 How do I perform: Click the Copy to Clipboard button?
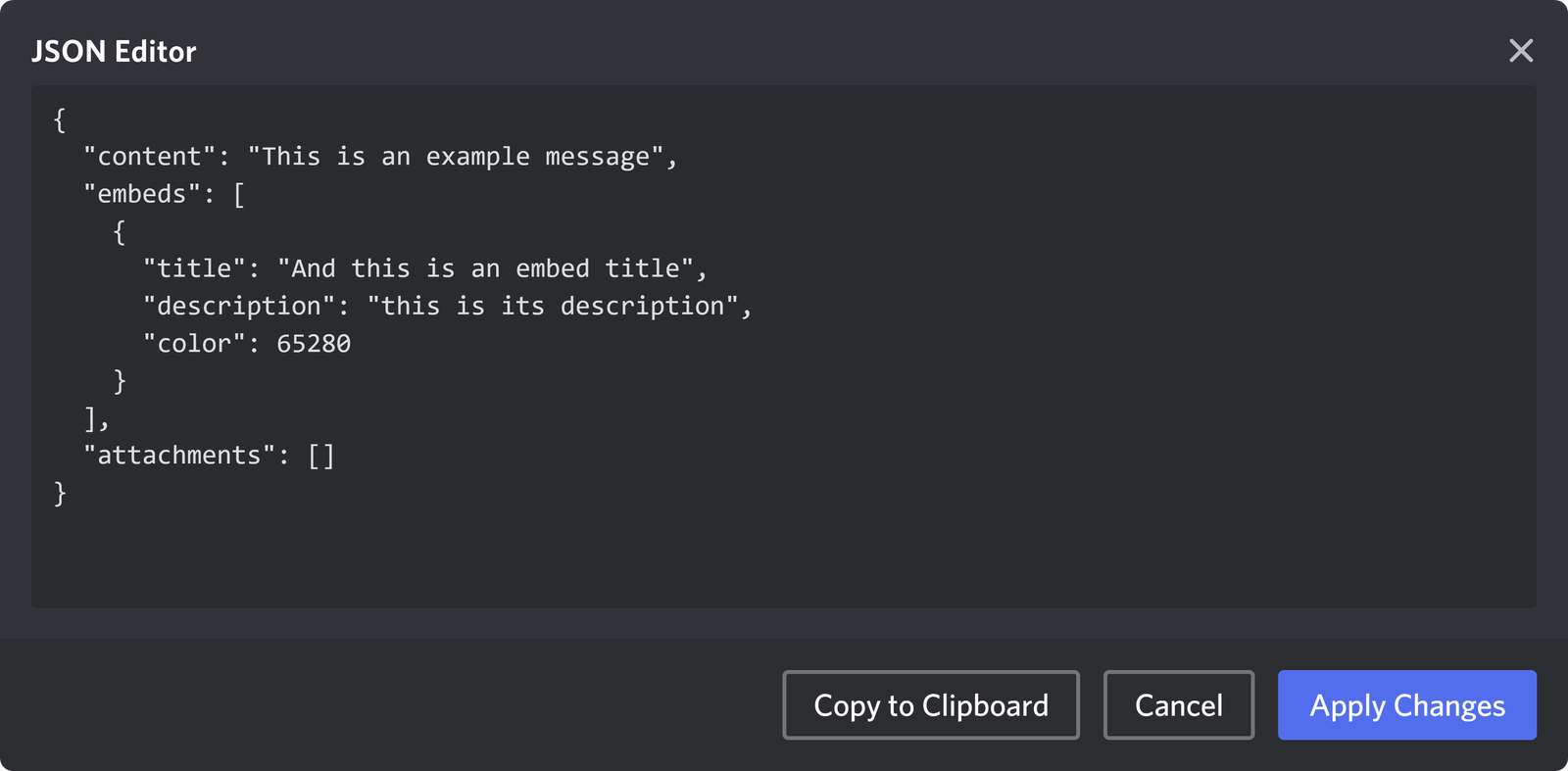pos(929,704)
